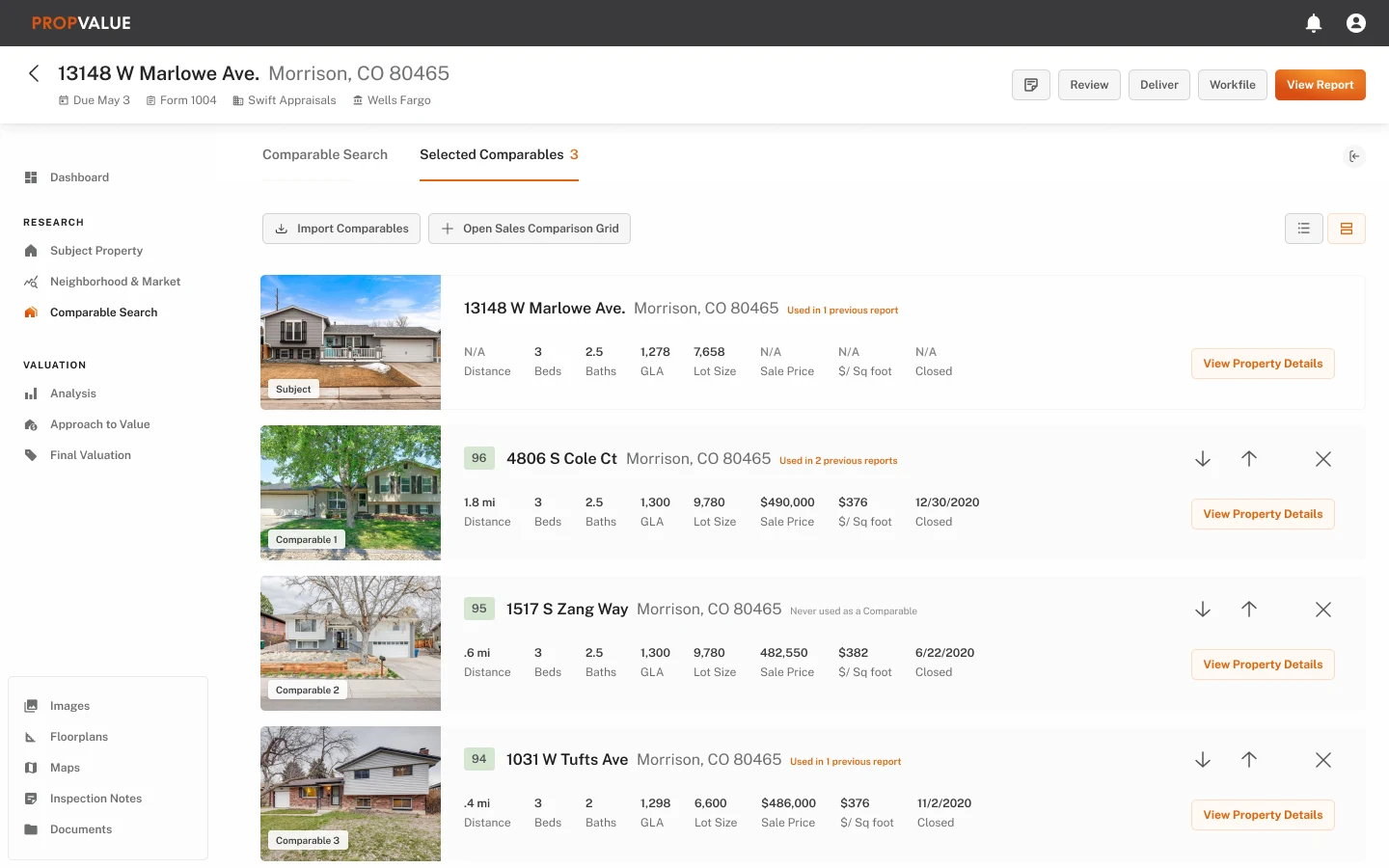Move 1517 S Zang Way up
Image resolution: width=1389 pixels, height=868 pixels.
pos(1249,610)
